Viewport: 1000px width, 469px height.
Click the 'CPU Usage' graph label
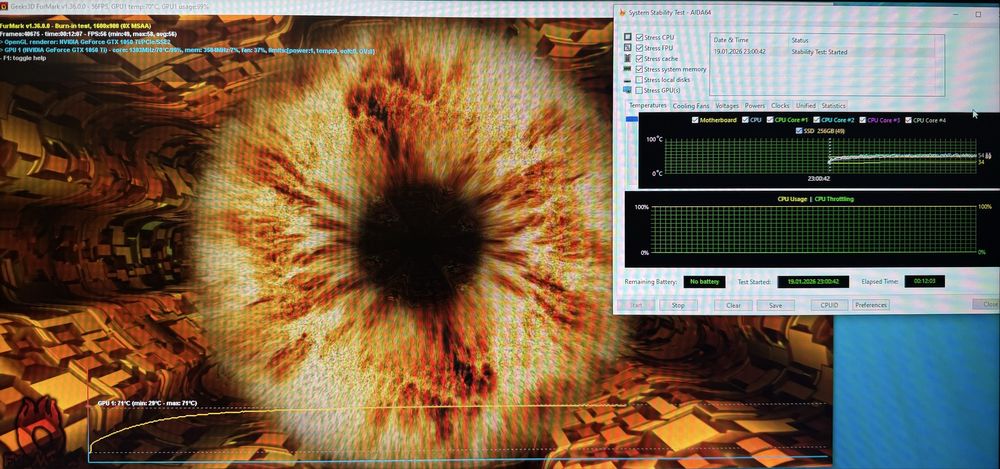coord(792,199)
